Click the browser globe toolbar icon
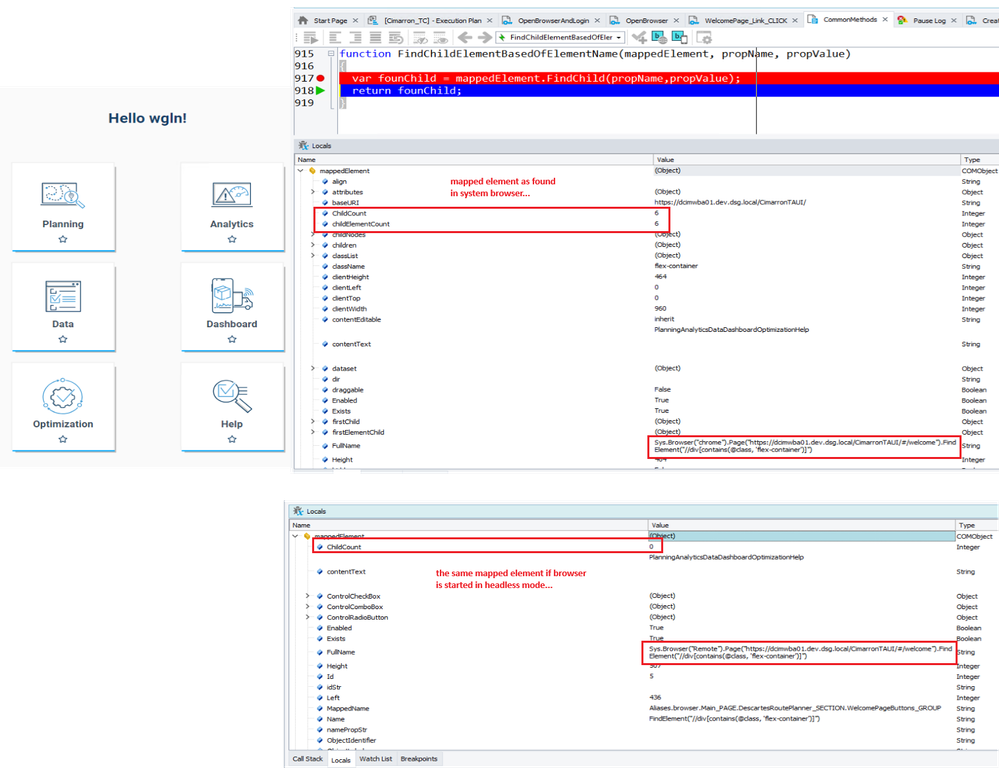Viewport: 999px width, 779px height. tap(659, 38)
